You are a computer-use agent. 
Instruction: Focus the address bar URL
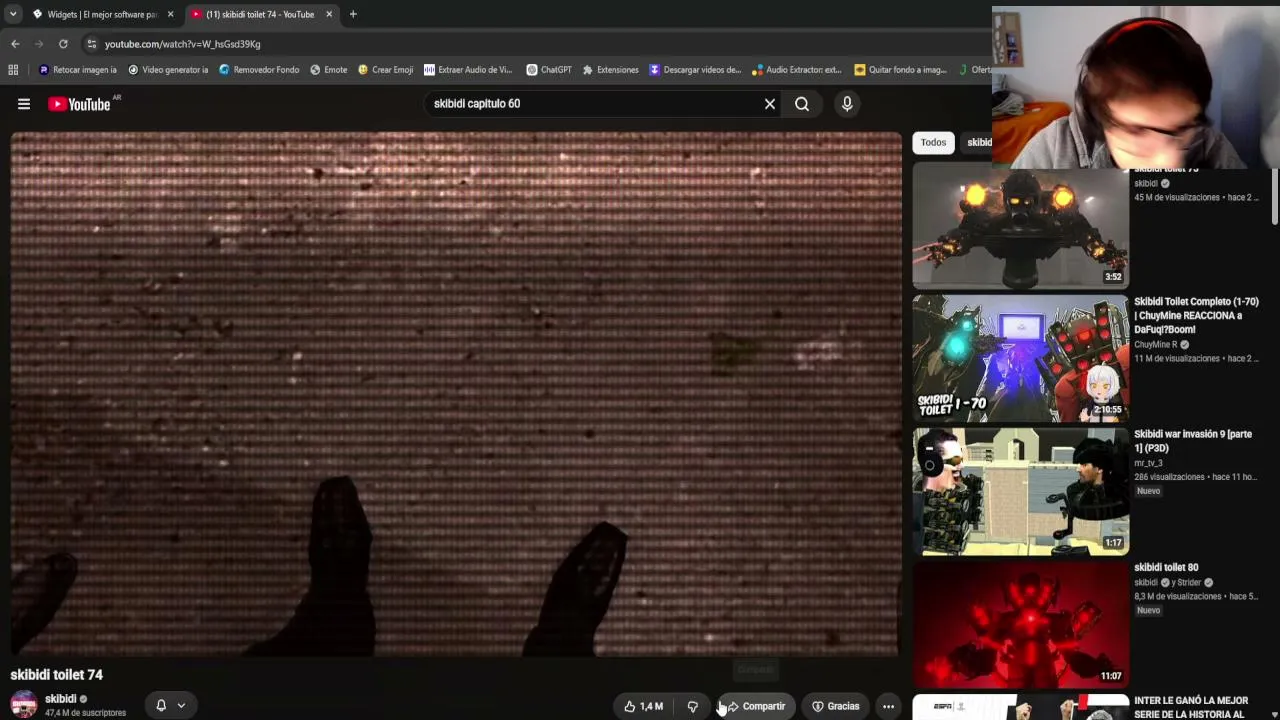[182, 44]
